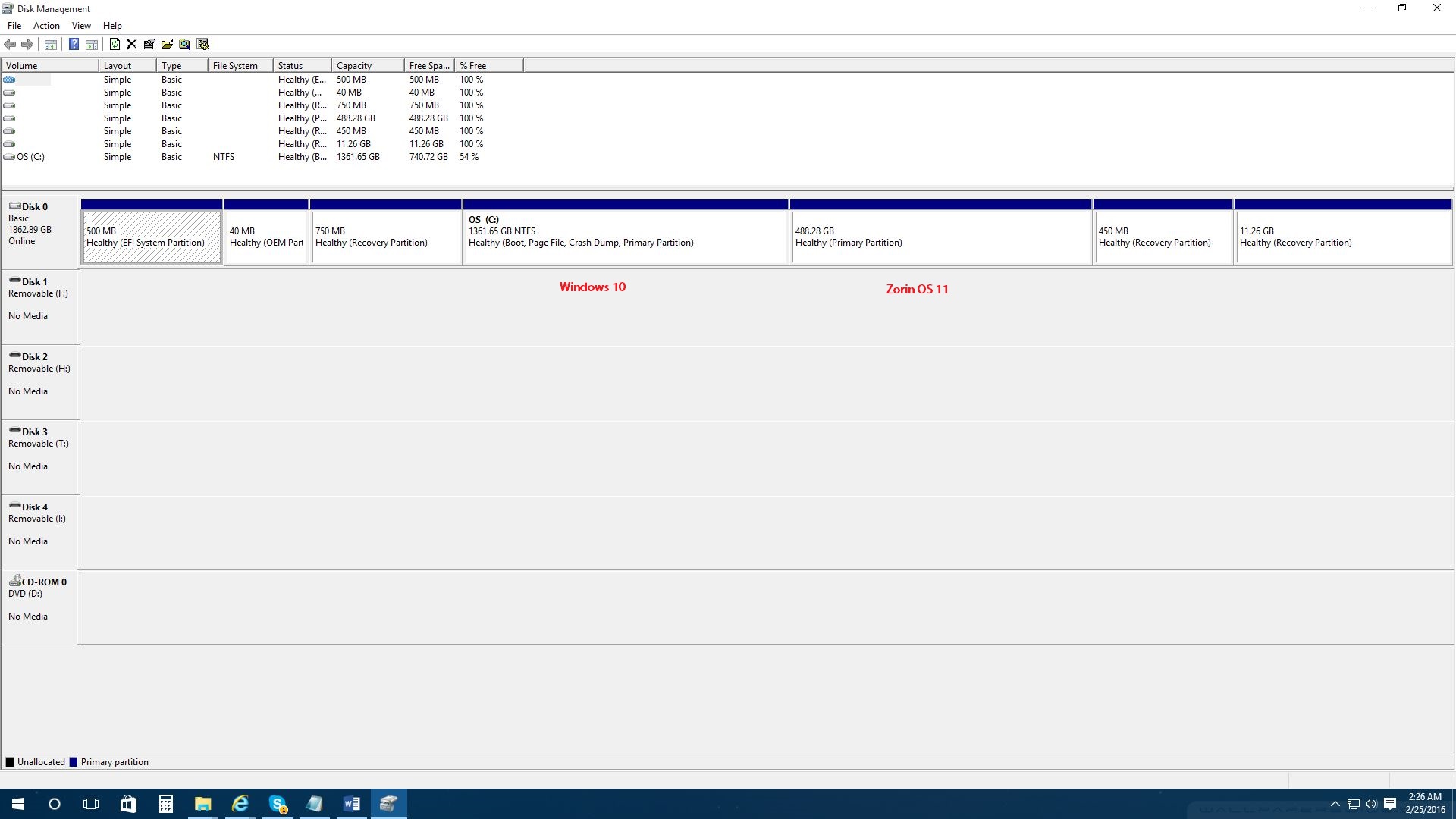This screenshot has height=819, width=1456.
Task: Open Microsoft Word from the taskbar
Action: point(352,804)
